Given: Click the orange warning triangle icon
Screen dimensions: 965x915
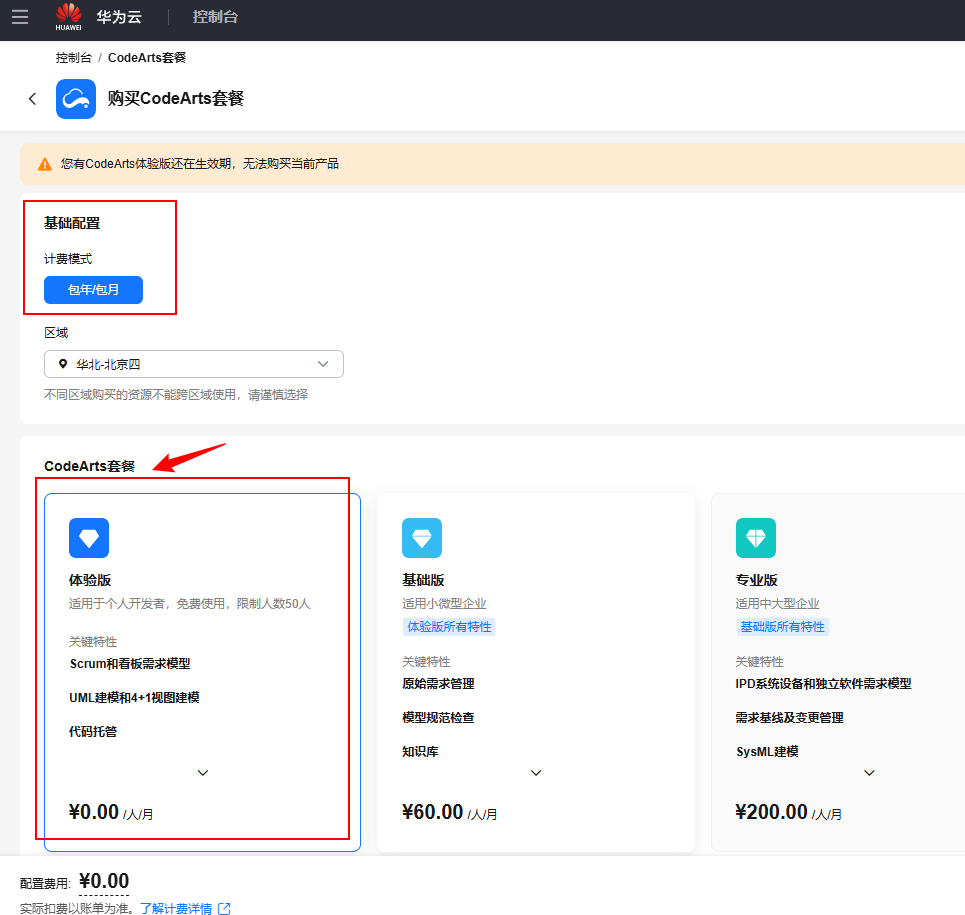Looking at the screenshot, I should (44, 164).
